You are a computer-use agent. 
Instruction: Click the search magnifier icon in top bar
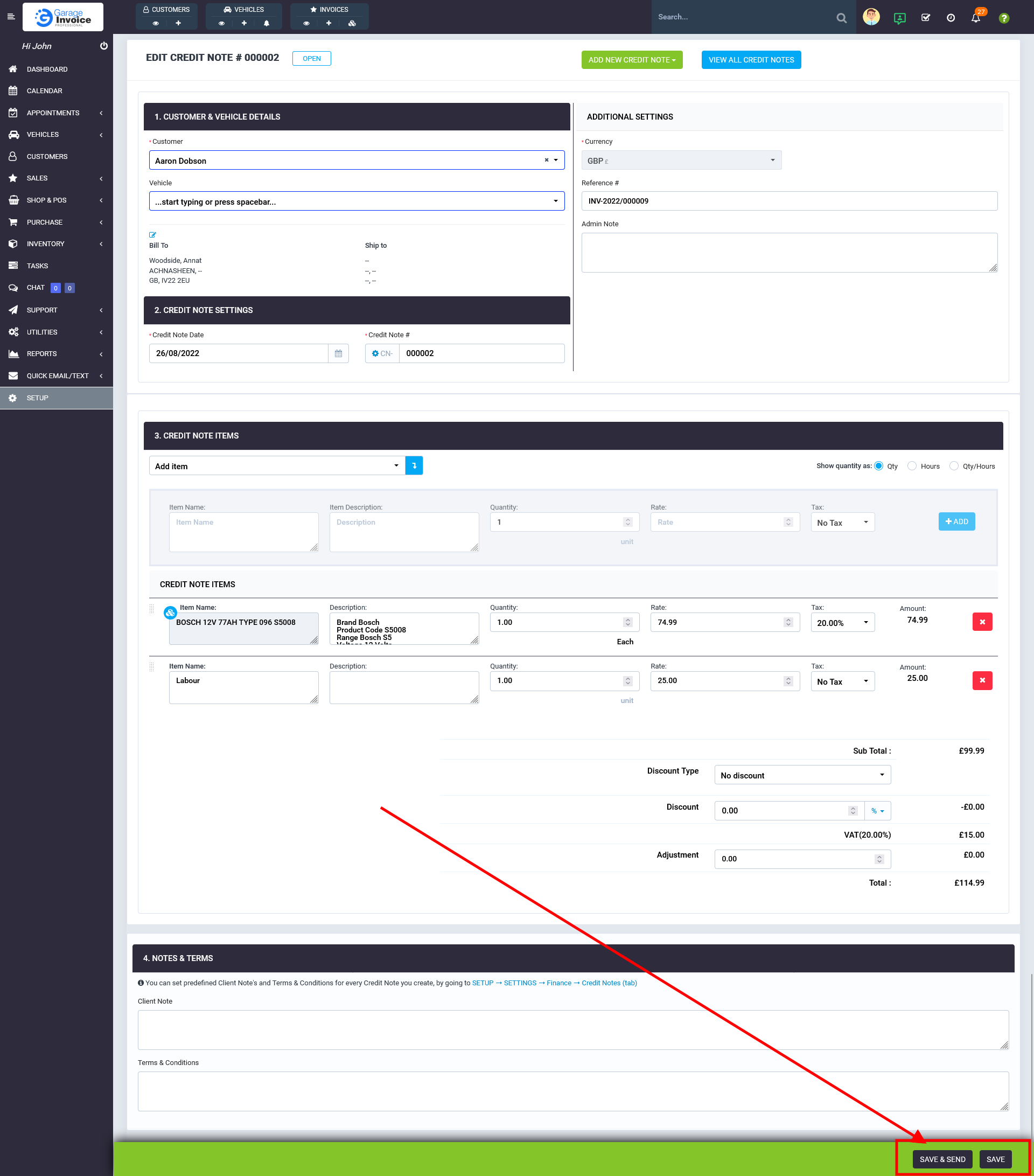[x=841, y=18]
